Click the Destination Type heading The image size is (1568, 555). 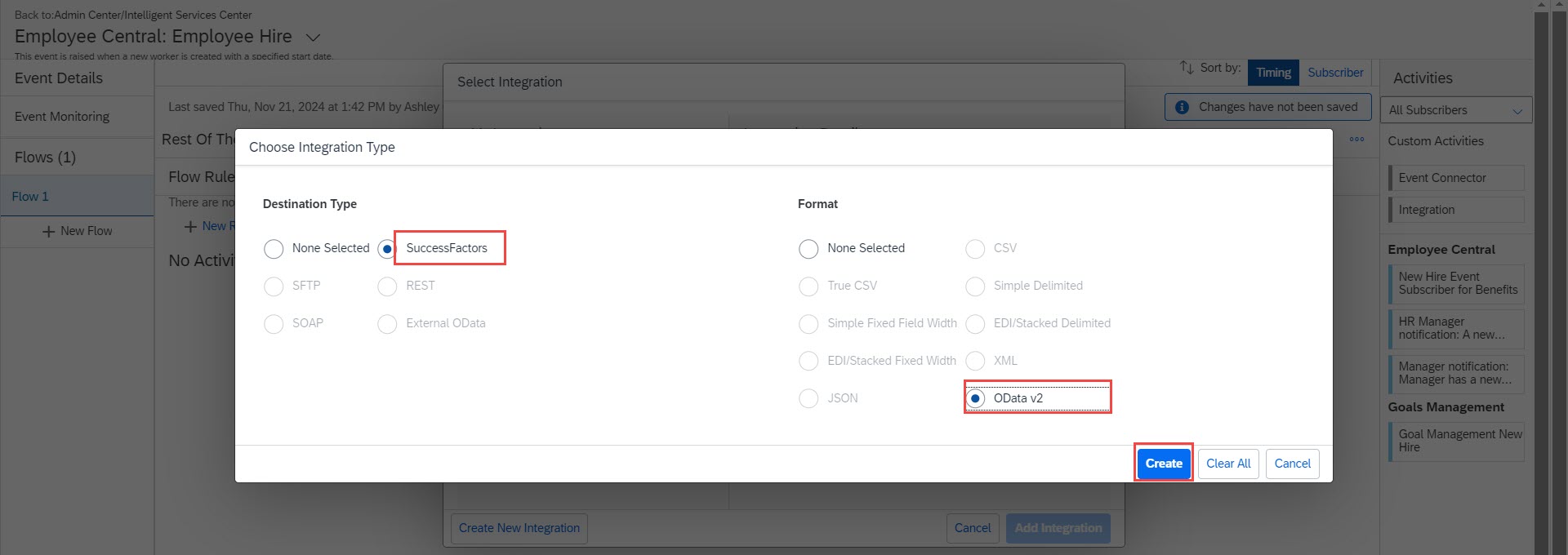tap(310, 204)
